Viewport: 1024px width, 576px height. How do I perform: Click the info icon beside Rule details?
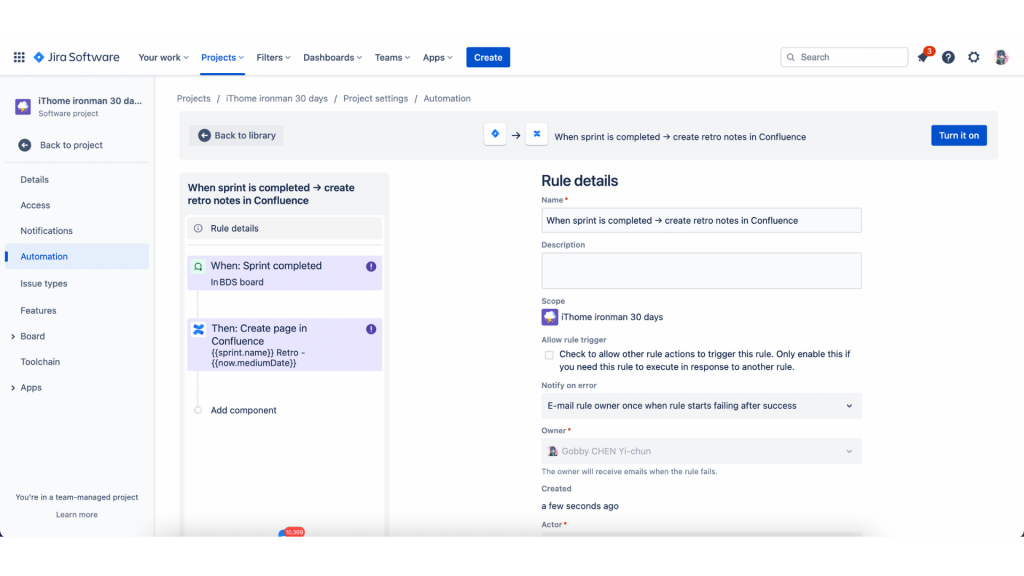(198, 229)
